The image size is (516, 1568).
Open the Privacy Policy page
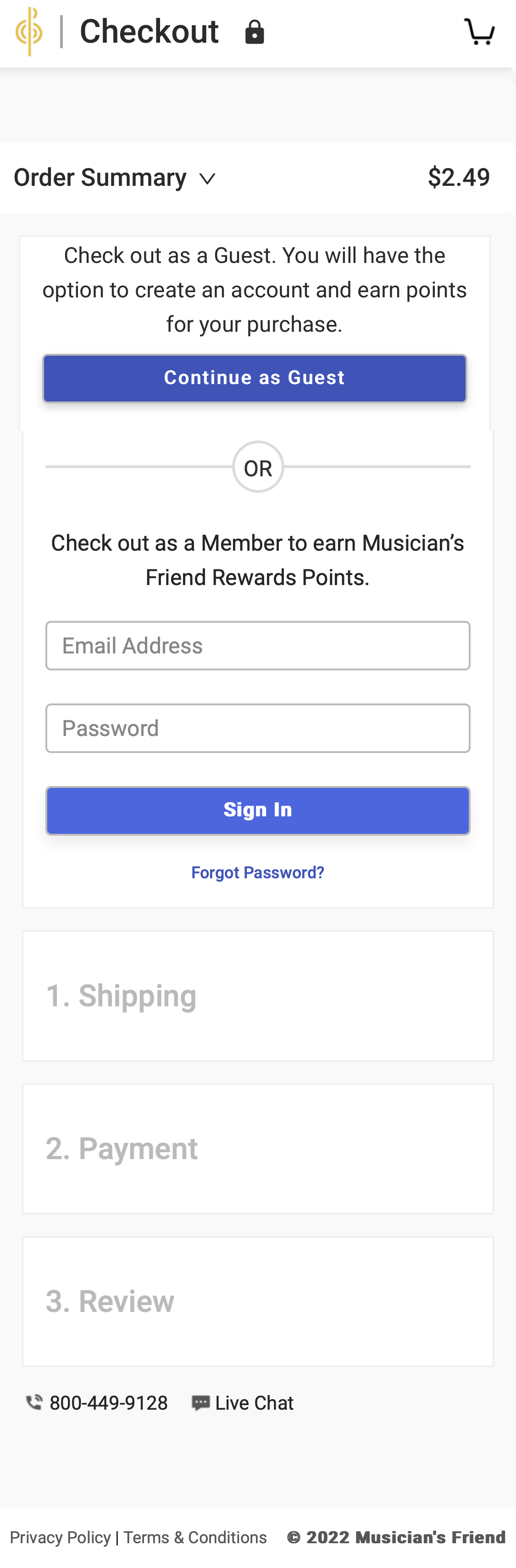pyautogui.click(x=61, y=1536)
